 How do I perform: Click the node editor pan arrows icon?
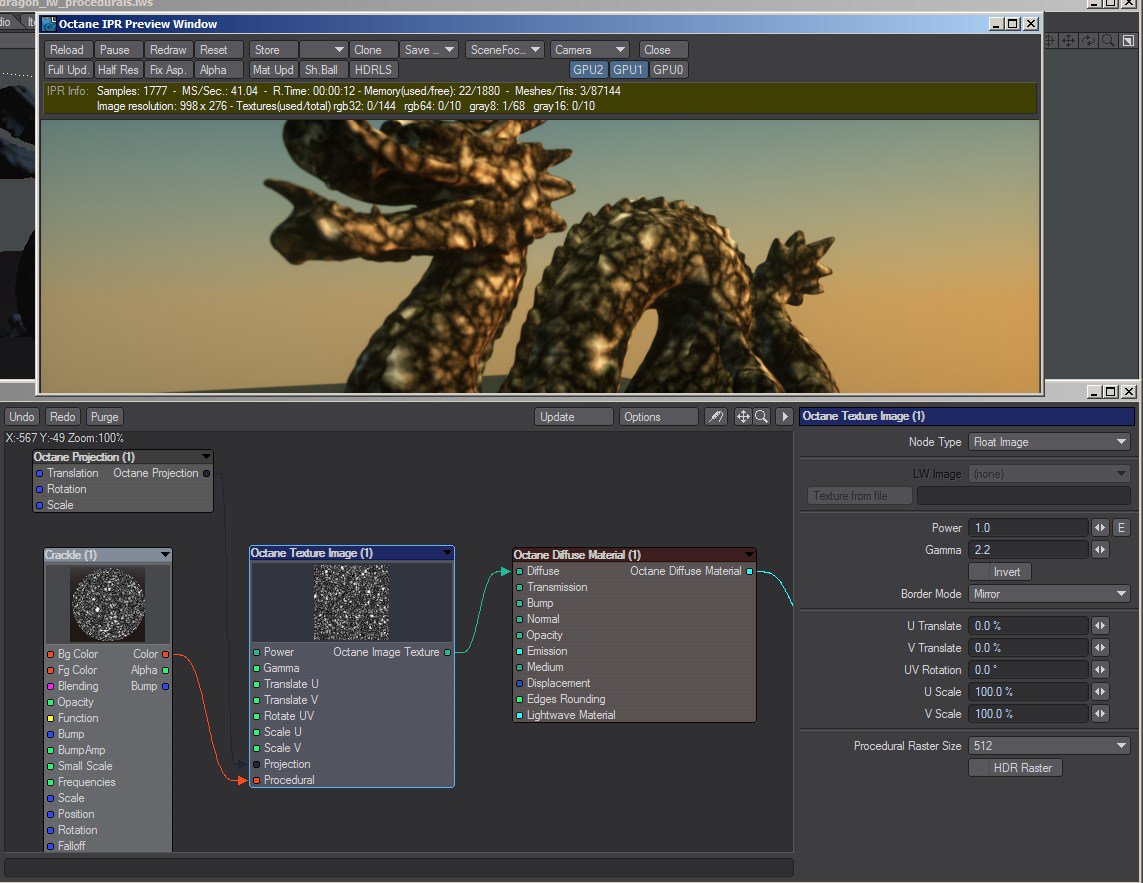[x=743, y=416]
